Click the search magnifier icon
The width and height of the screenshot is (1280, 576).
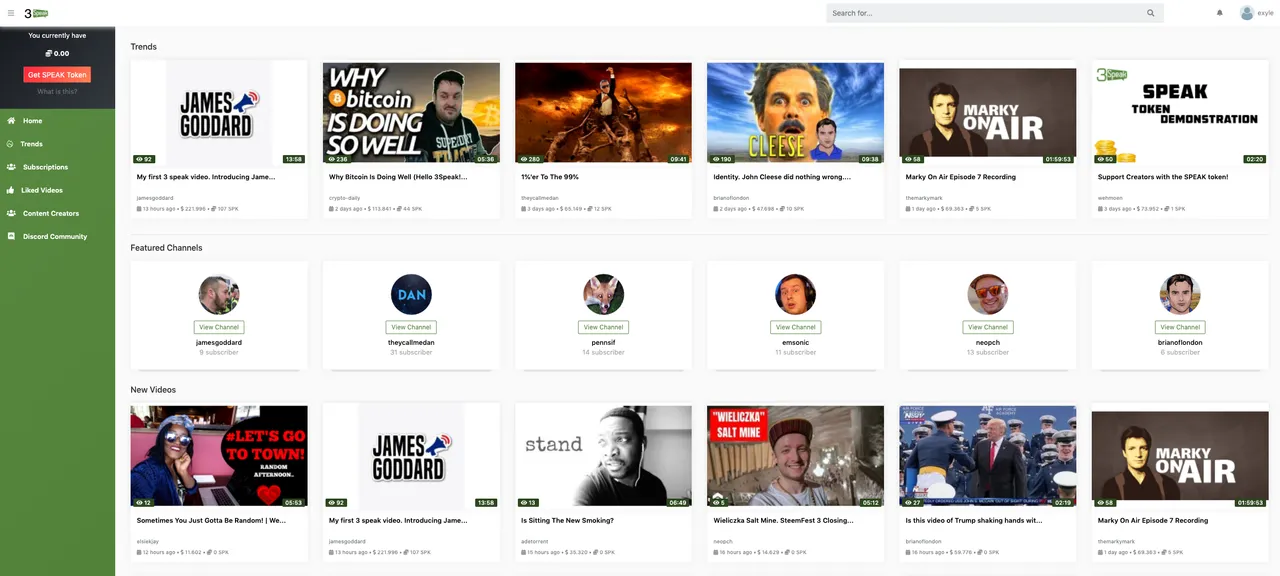pos(1151,13)
